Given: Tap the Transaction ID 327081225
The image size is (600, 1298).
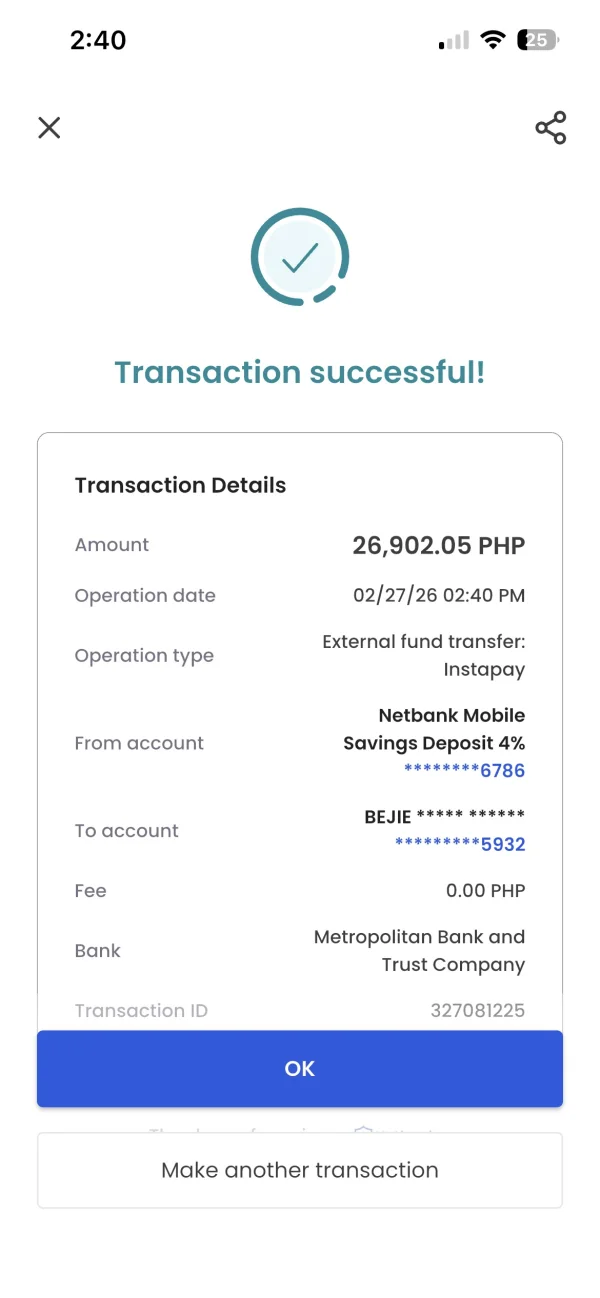Looking at the screenshot, I should click(477, 1011).
